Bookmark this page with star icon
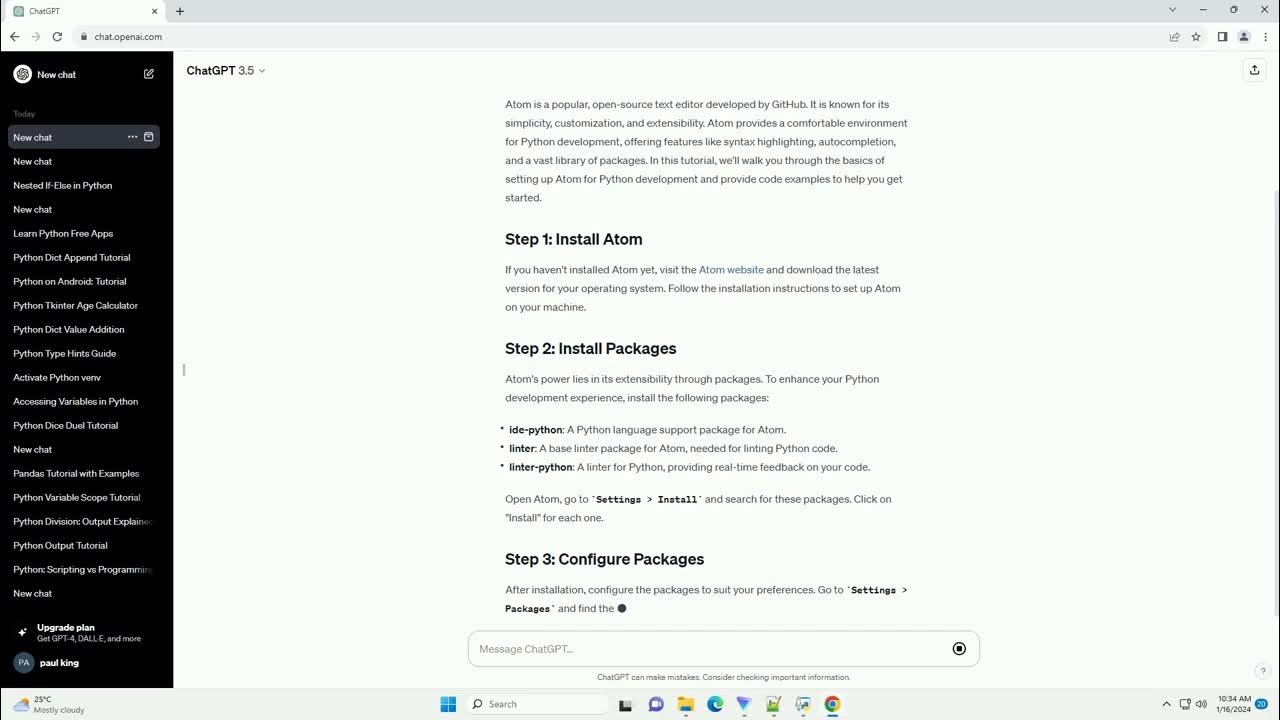1280x720 pixels. click(1196, 37)
